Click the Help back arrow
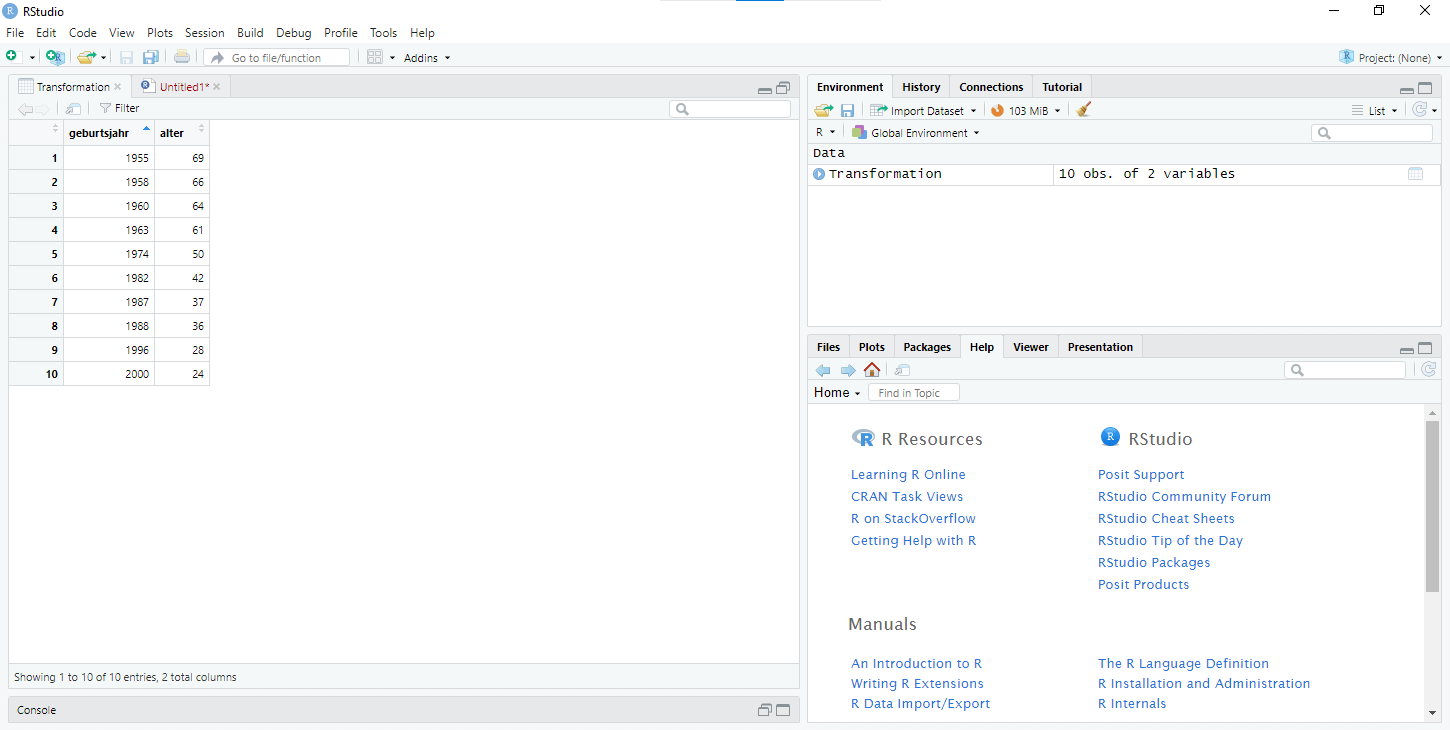This screenshot has width=1450, height=730. pos(823,370)
